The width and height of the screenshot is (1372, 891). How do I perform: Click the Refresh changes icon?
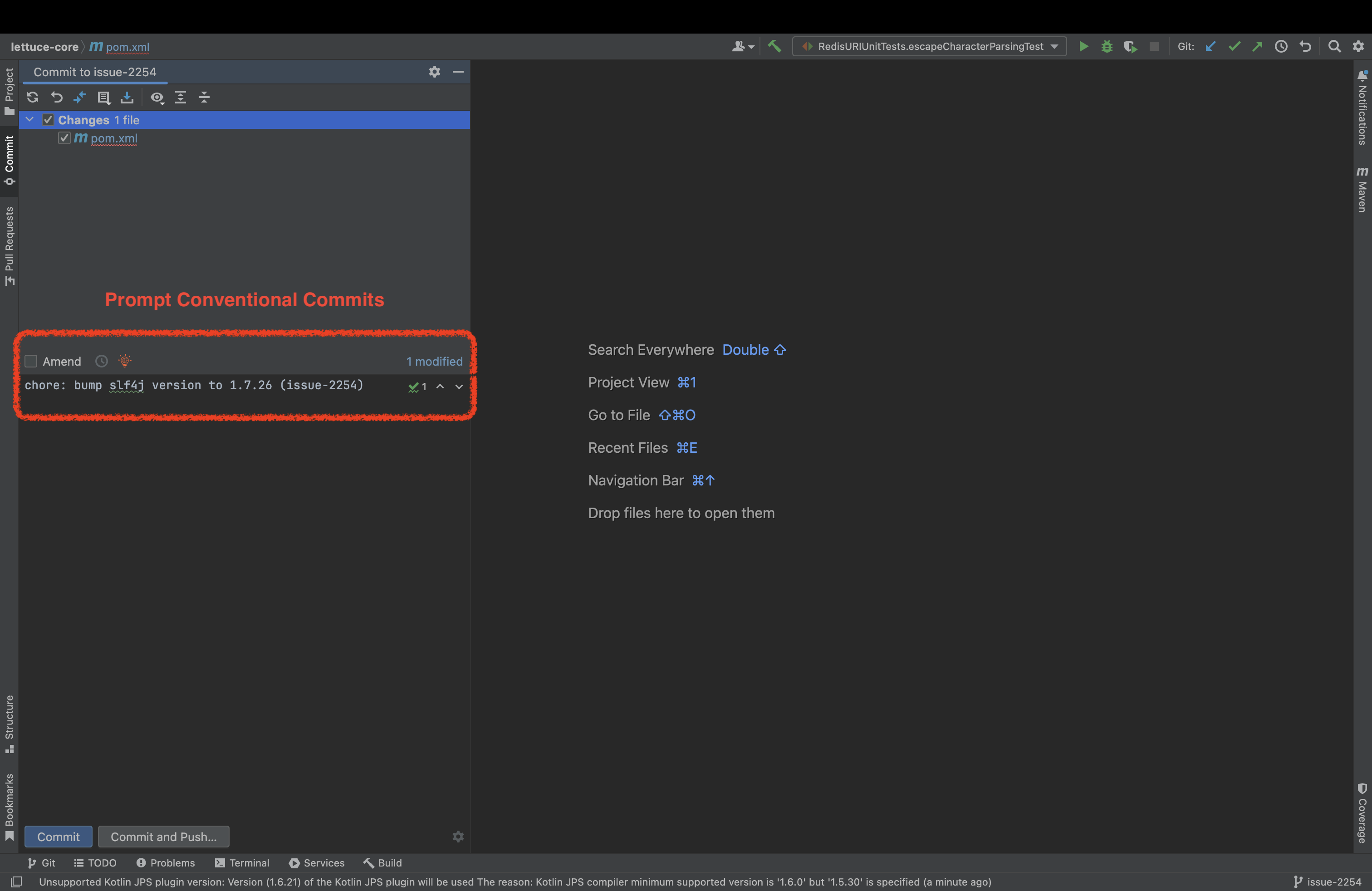click(32, 98)
